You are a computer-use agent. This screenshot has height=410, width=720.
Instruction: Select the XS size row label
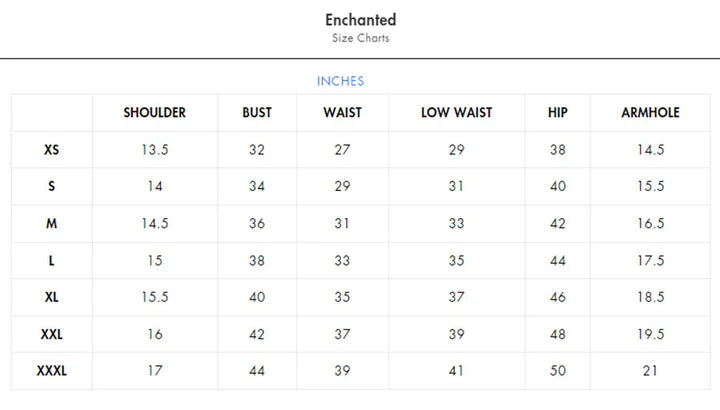tap(52, 150)
